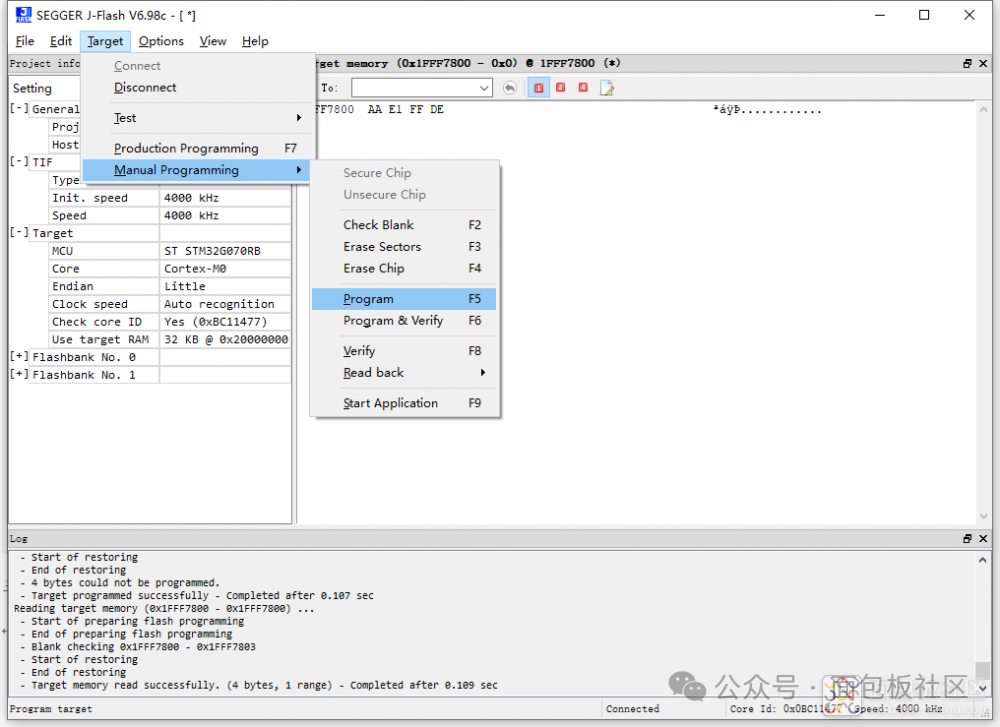This screenshot has width=1000, height=727.
Task: Switch memory view to 2-byte width
Action: click(x=561, y=88)
